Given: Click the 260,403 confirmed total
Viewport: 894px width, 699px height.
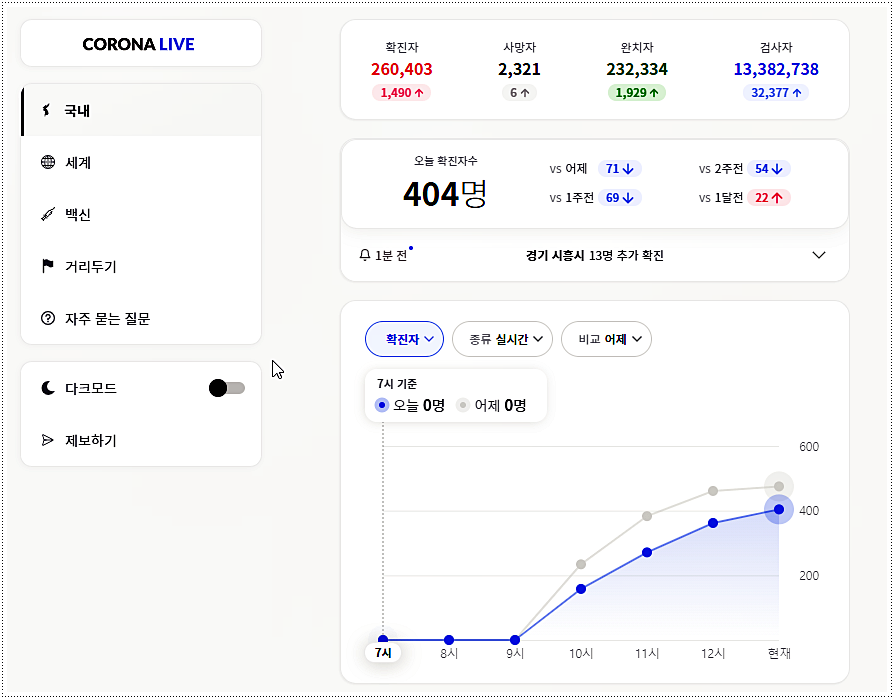Looking at the screenshot, I should 401,69.
